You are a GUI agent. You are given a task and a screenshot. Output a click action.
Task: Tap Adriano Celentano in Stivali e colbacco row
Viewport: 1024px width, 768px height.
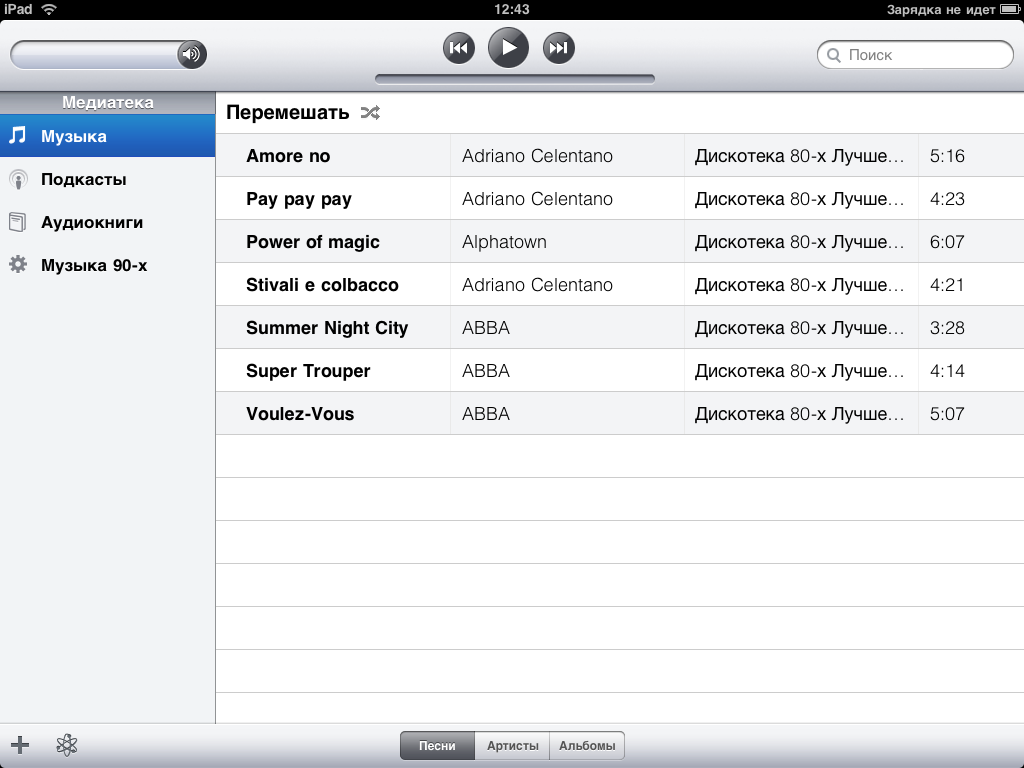coord(537,285)
